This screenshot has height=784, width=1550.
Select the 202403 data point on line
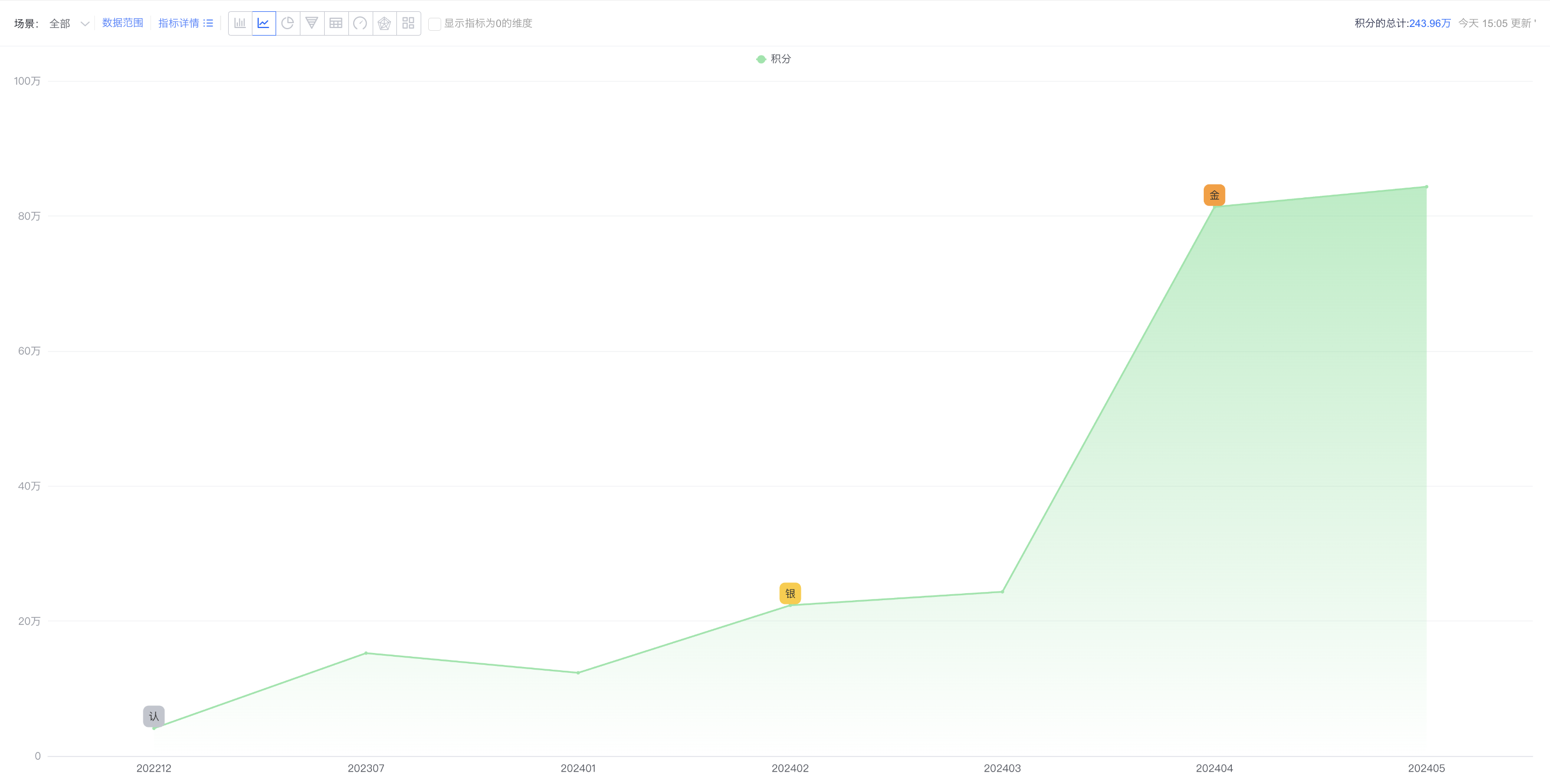1003,592
